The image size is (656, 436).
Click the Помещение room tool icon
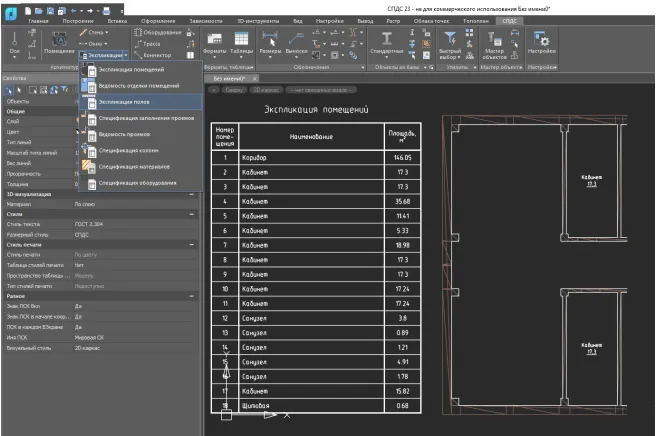[58, 40]
